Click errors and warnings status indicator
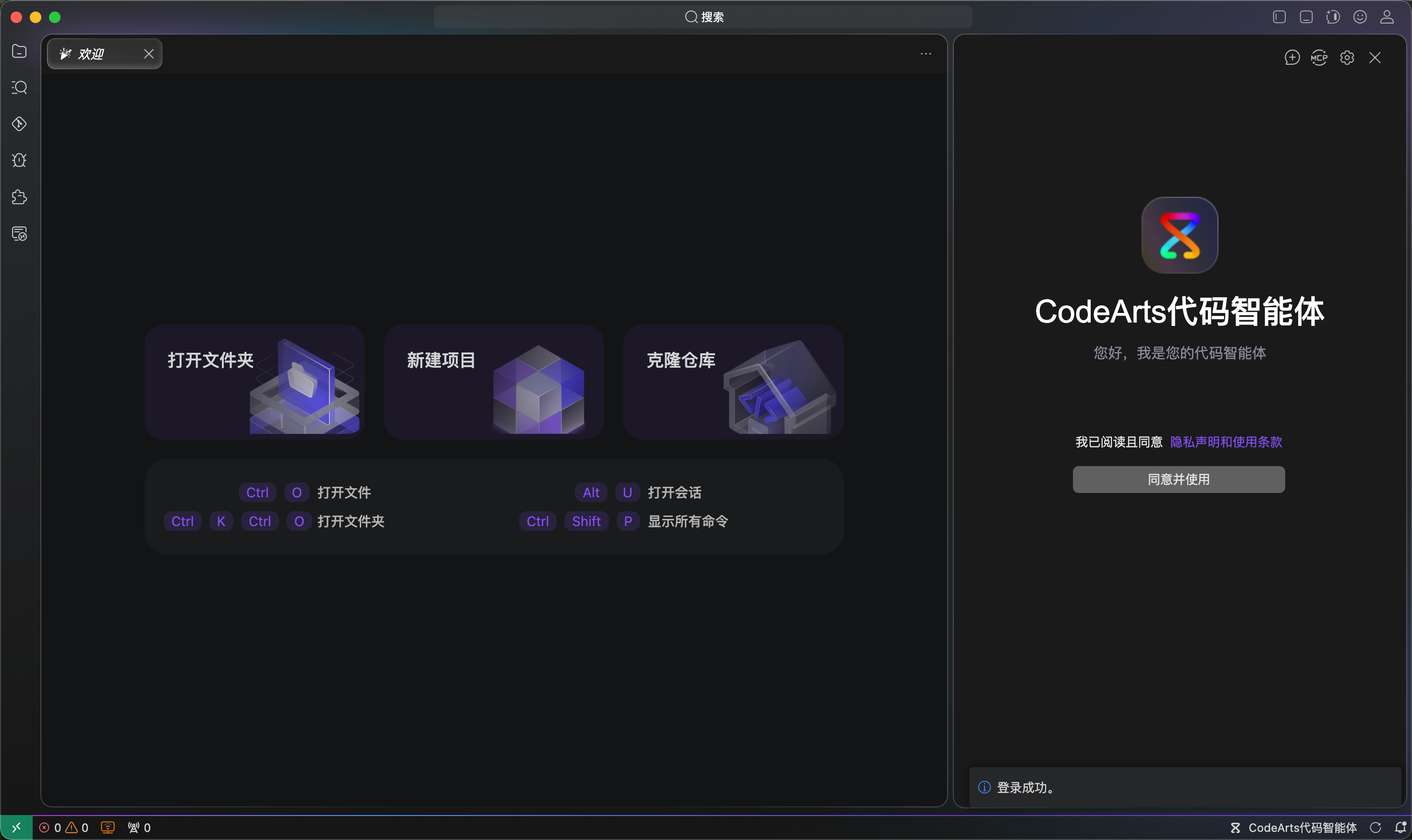This screenshot has height=840, width=1412. (x=63, y=828)
